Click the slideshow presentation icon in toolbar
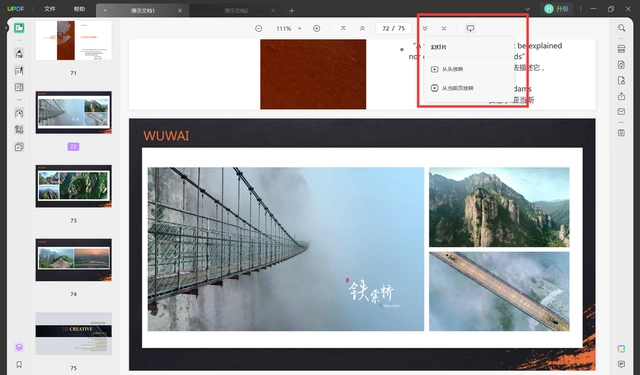 (x=470, y=28)
